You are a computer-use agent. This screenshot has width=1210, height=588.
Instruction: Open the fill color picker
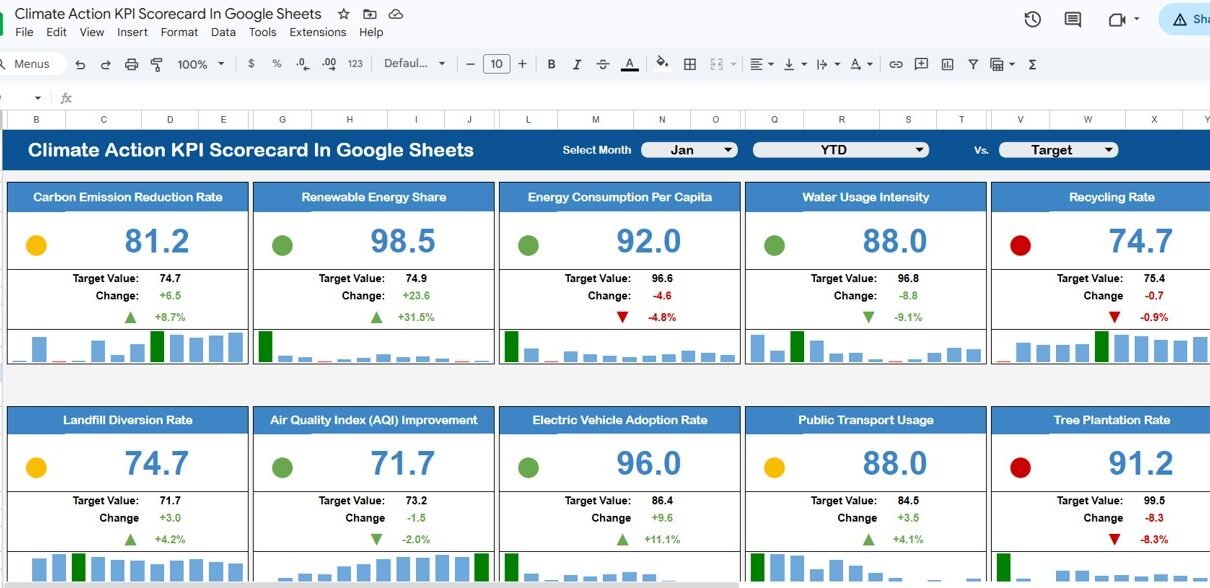[x=661, y=64]
